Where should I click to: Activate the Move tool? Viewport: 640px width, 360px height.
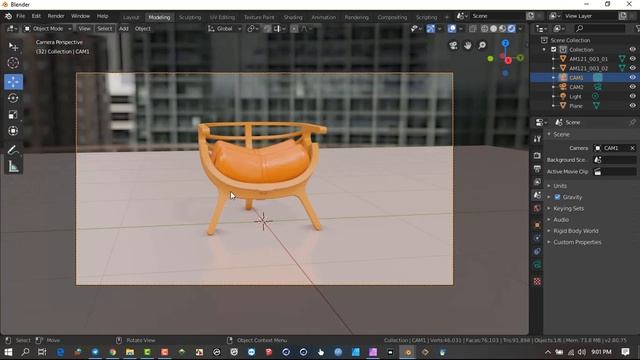(13, 82)
